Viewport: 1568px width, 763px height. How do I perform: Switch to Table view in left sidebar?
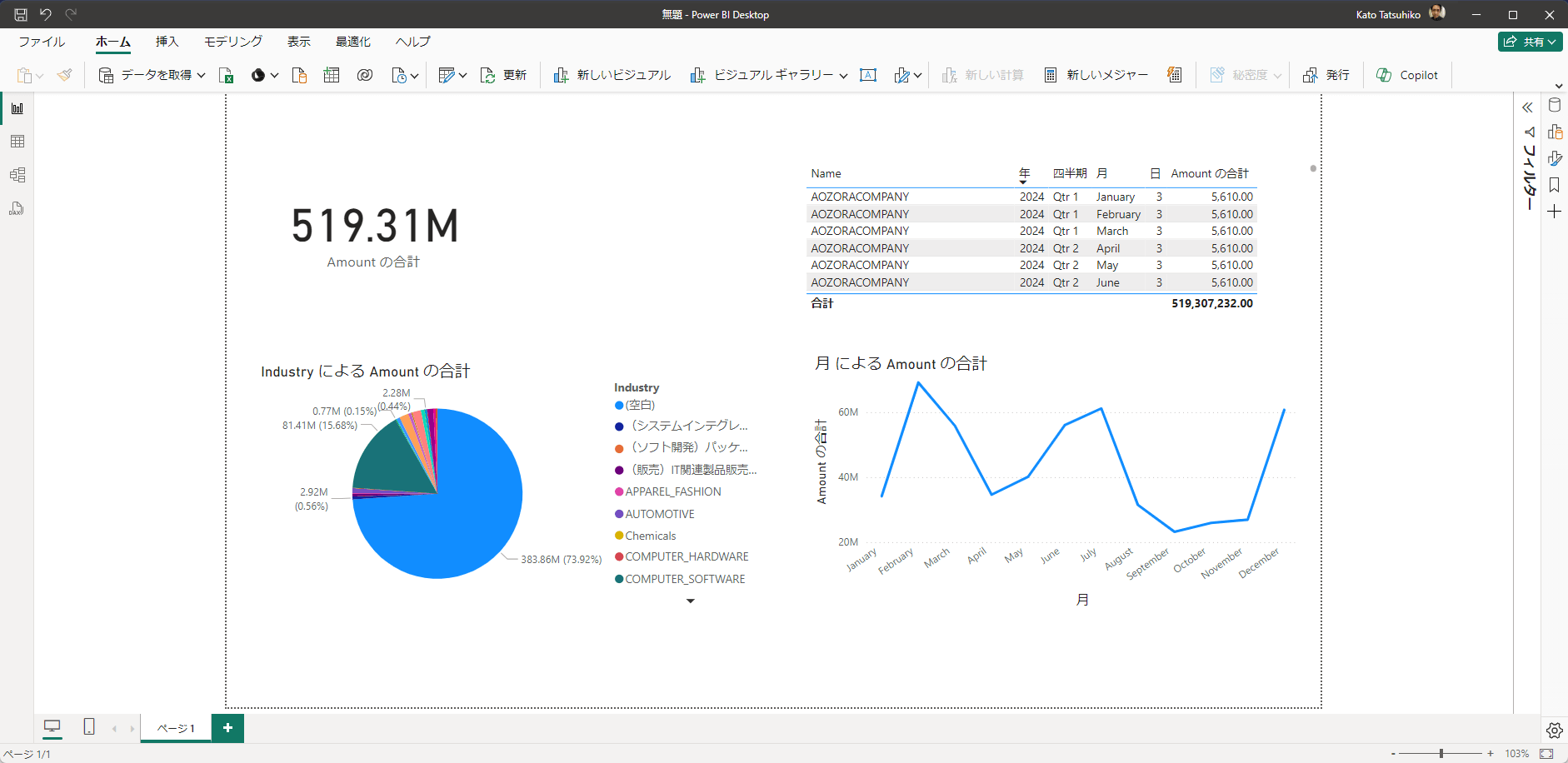coord(17,142)
